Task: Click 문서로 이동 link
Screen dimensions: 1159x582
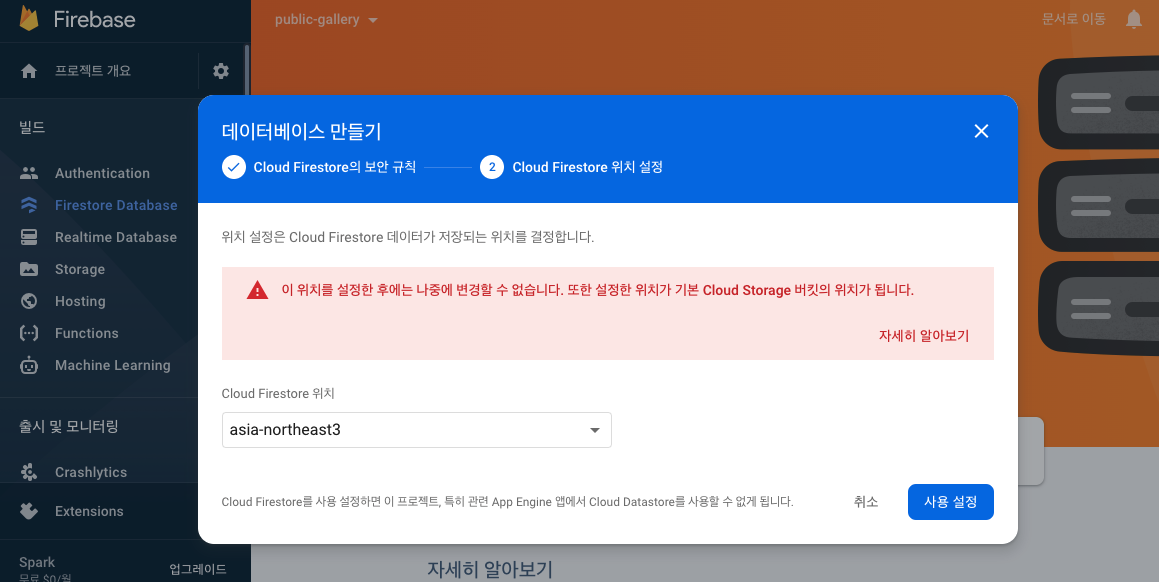Action: click(1073, 19)
